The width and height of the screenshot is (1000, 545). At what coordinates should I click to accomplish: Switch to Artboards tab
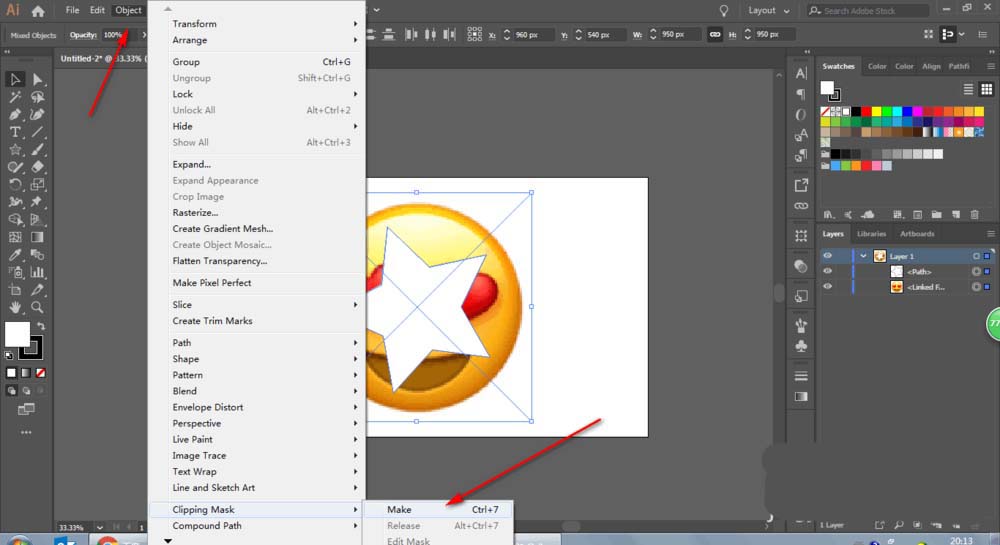pos(917,234)
